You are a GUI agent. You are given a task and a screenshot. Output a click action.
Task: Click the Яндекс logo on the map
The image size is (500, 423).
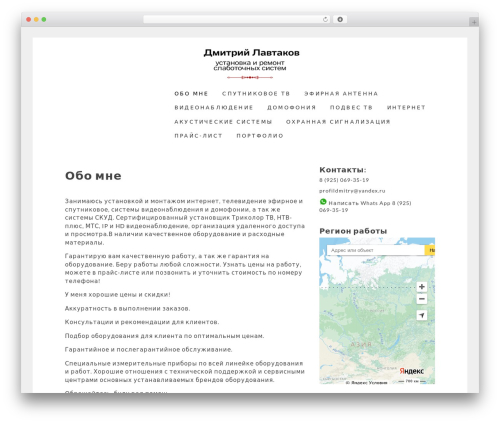pyautogui.click(x=412, y=371)
